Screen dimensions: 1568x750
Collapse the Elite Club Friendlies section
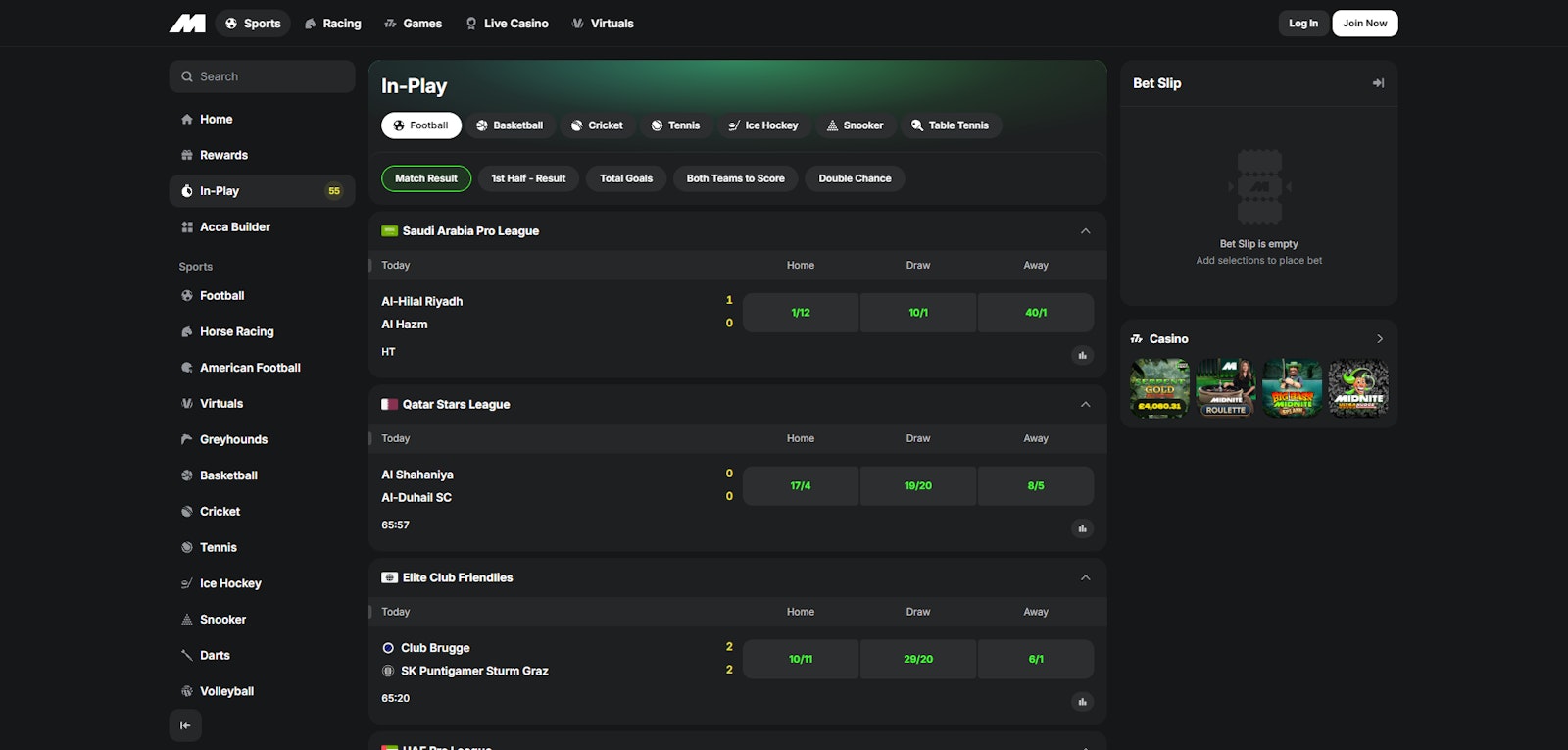click(1085, 578)
